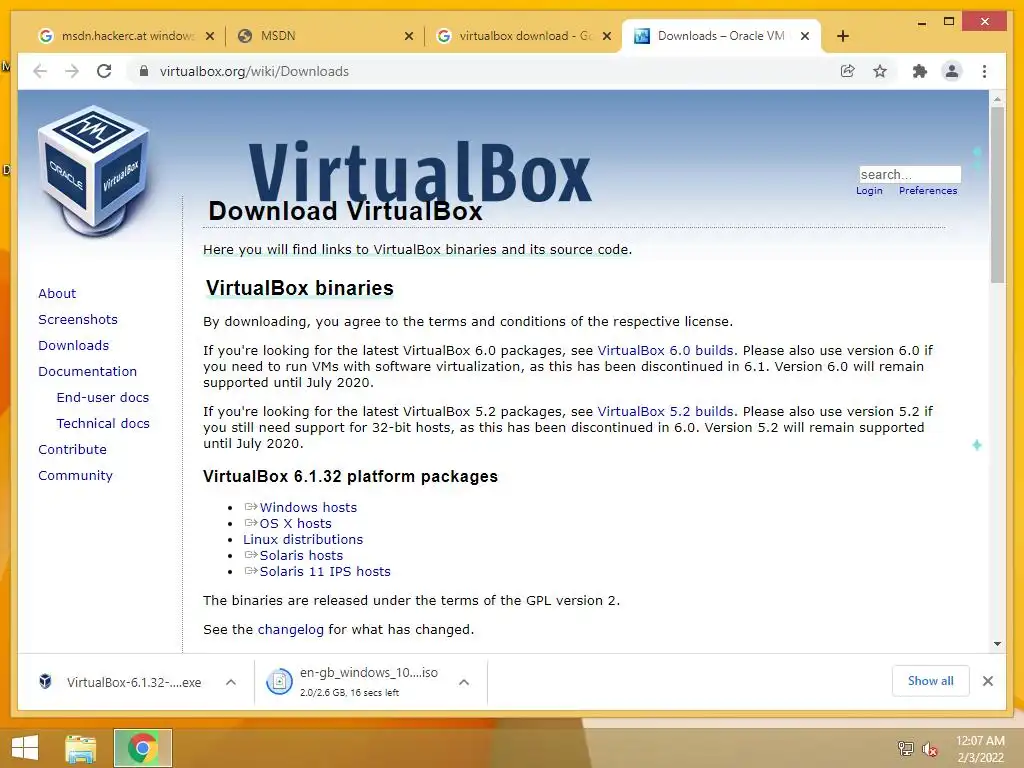
Task: Open the Linux distributions link
Action: [303, 539]
